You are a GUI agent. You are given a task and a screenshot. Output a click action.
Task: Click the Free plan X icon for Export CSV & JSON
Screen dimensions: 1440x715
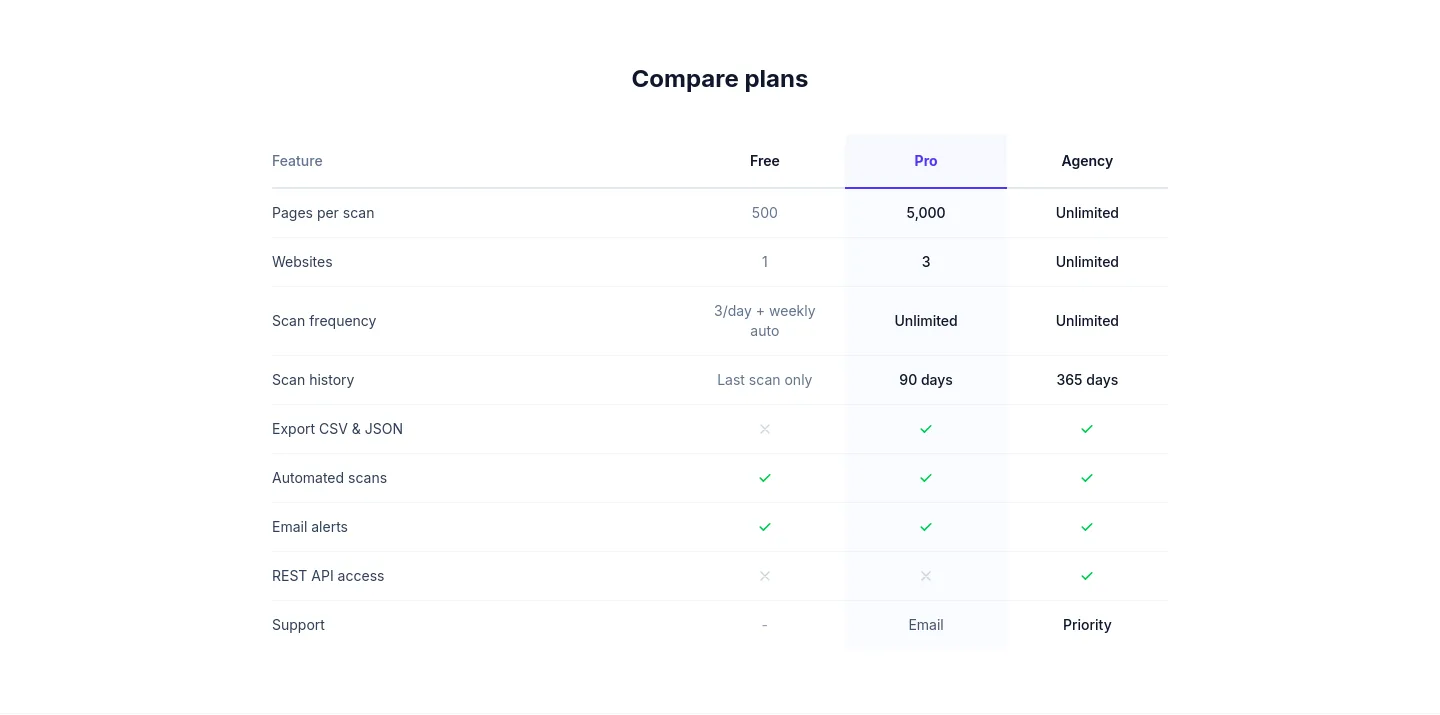pos(765,429)
